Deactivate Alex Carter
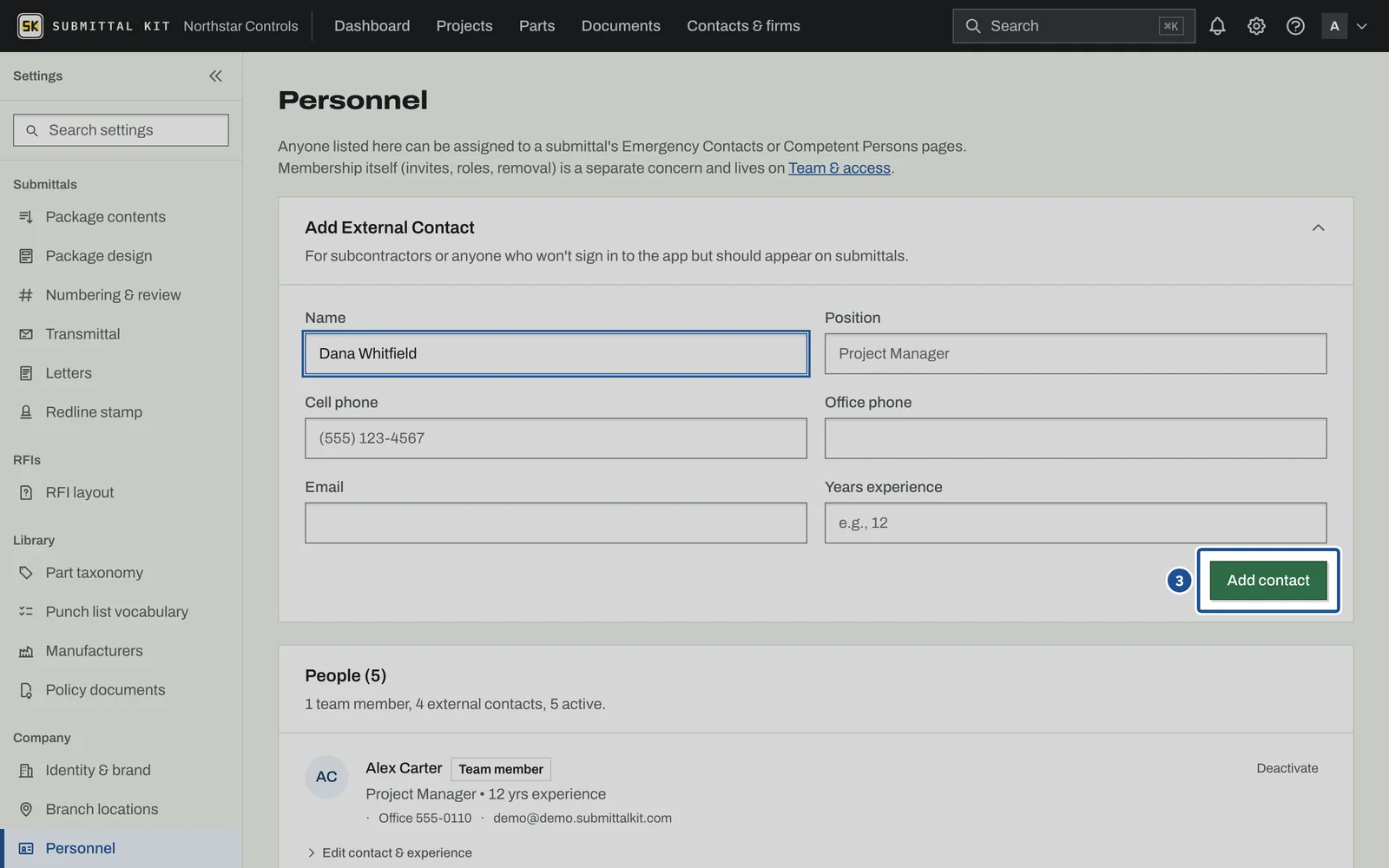The height and width of the screenshot is (868, 1389). [x=1287, y=768]
